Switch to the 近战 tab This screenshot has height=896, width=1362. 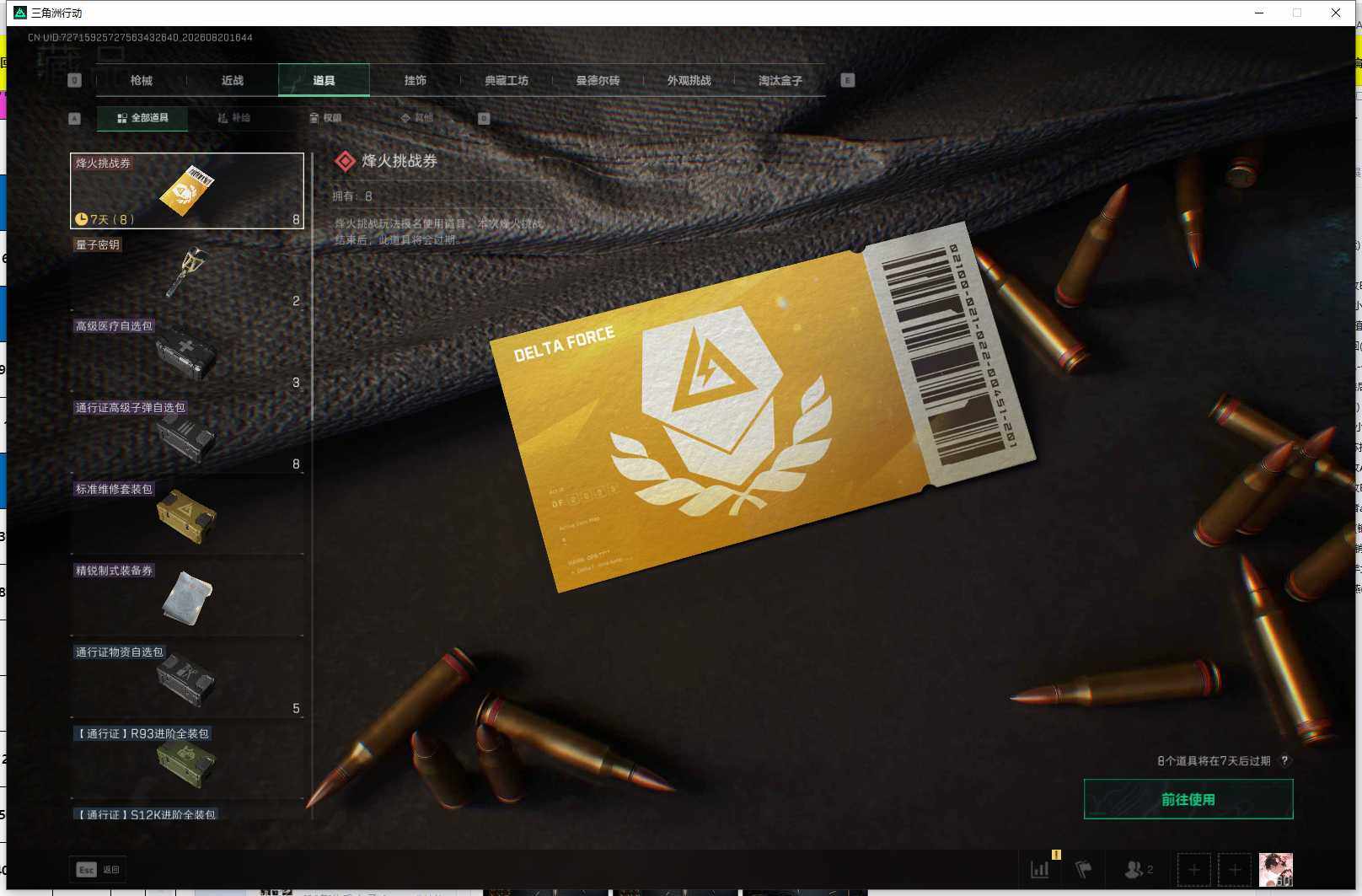(x=233, y=81)
